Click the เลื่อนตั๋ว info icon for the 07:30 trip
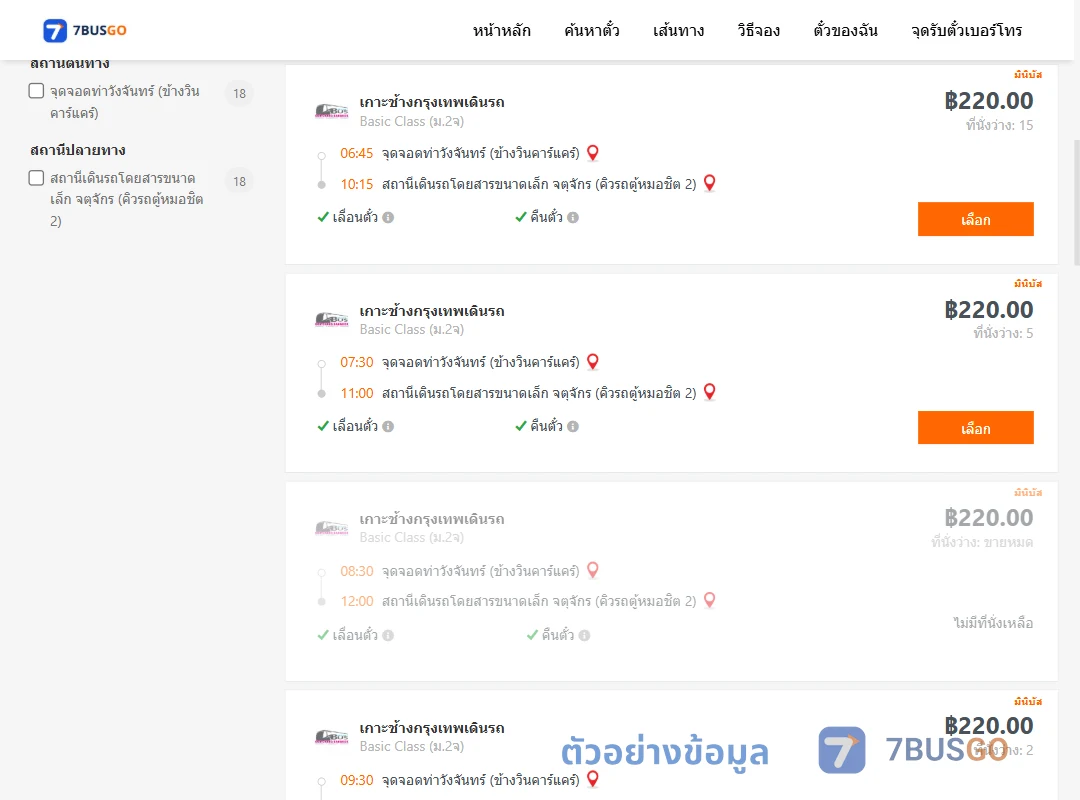The image size is (1080, 800). tap(388, 427)
